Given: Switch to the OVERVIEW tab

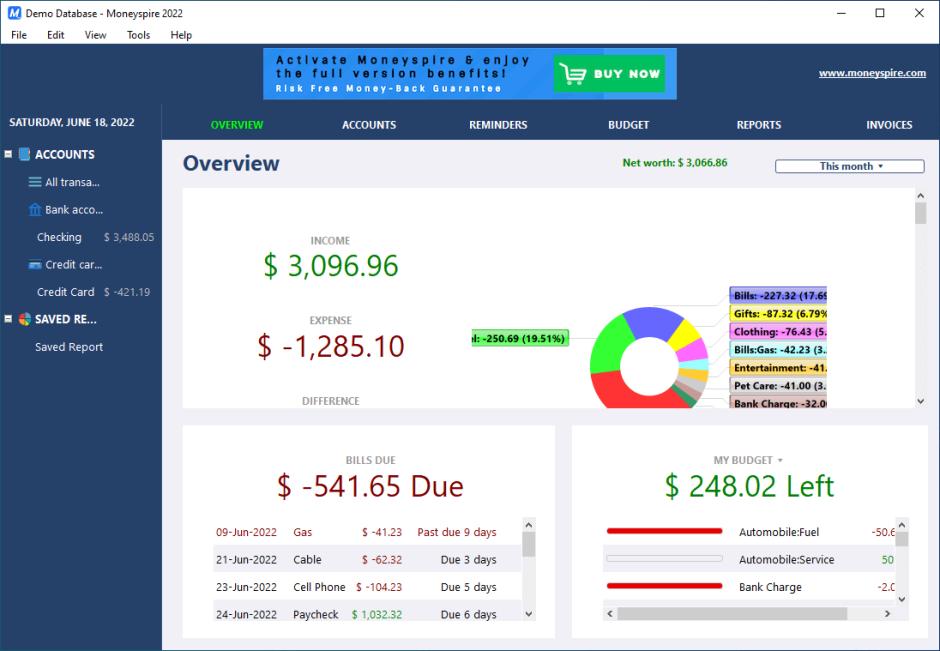Looking at the screenshot, I should coord(237,125).
